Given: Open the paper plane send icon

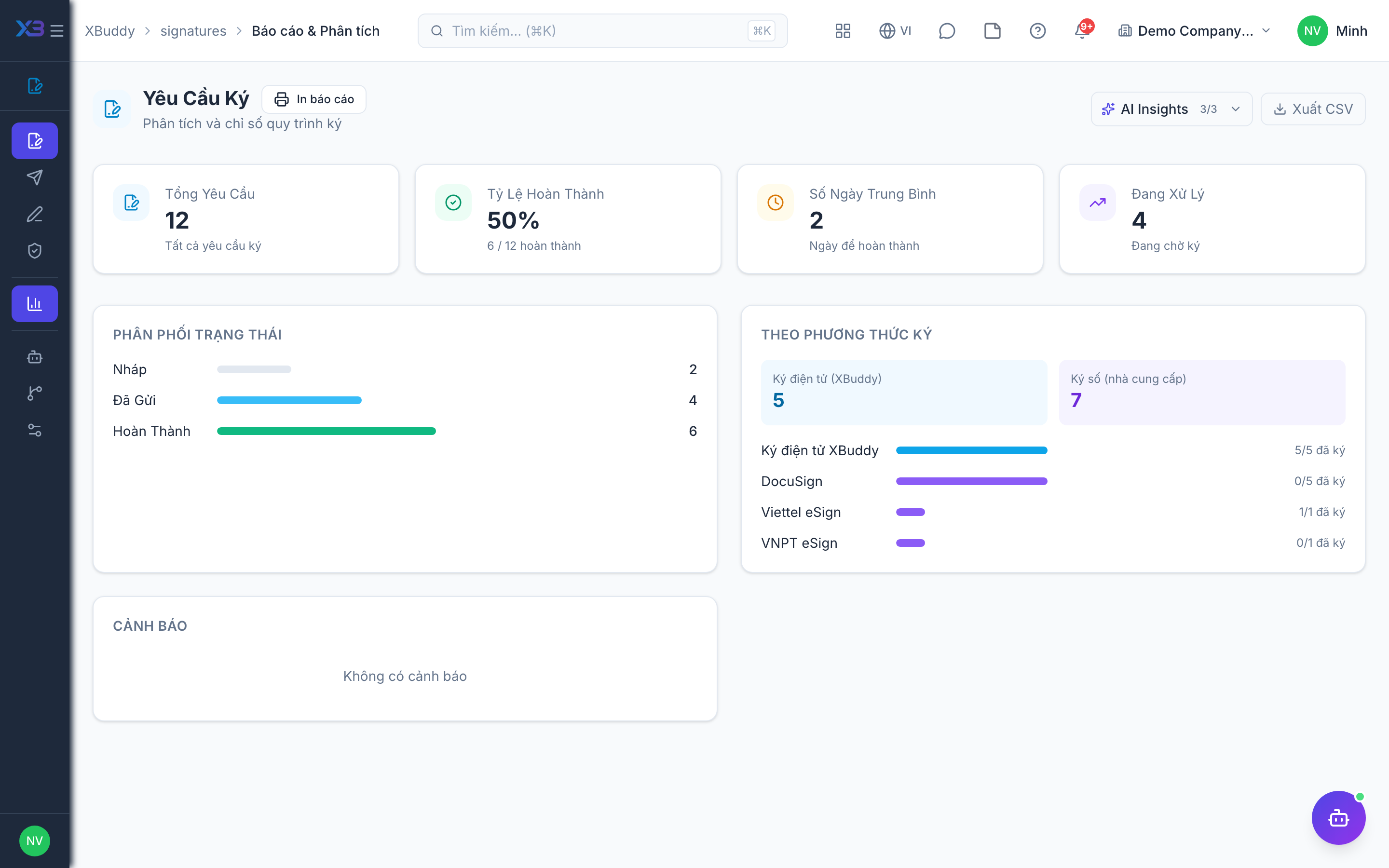Looking at the screenshot, I should pyautogui.click(x=34, y=177).
